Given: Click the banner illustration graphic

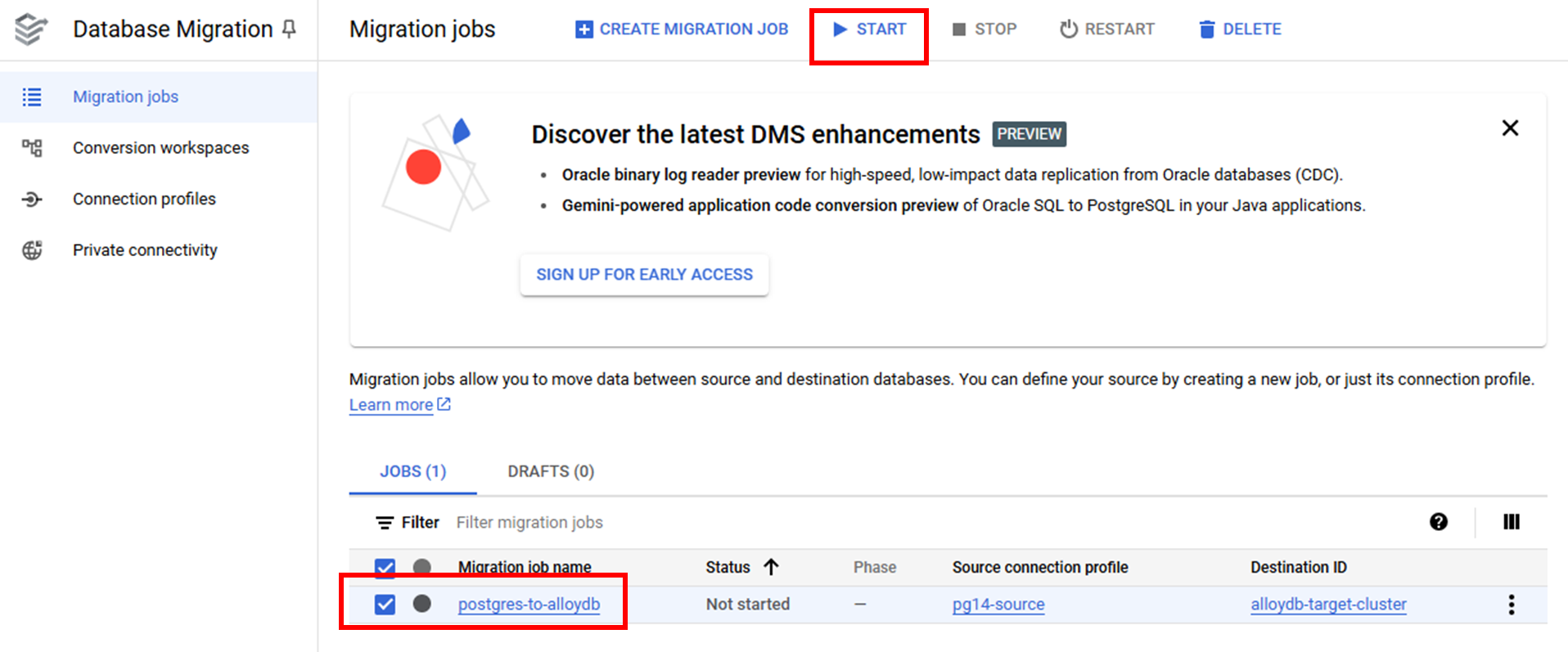Looking at the screenshot, I should point(435,172).
